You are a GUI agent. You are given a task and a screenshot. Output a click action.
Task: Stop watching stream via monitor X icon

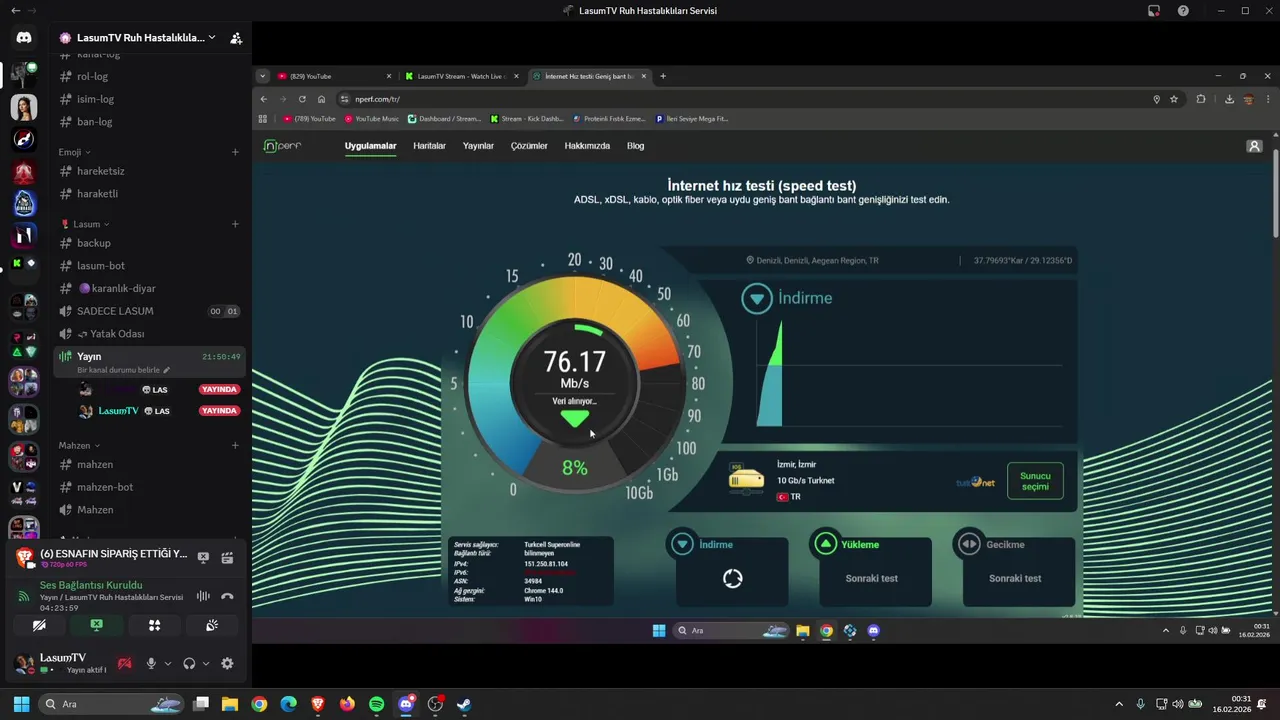(203, 557)
